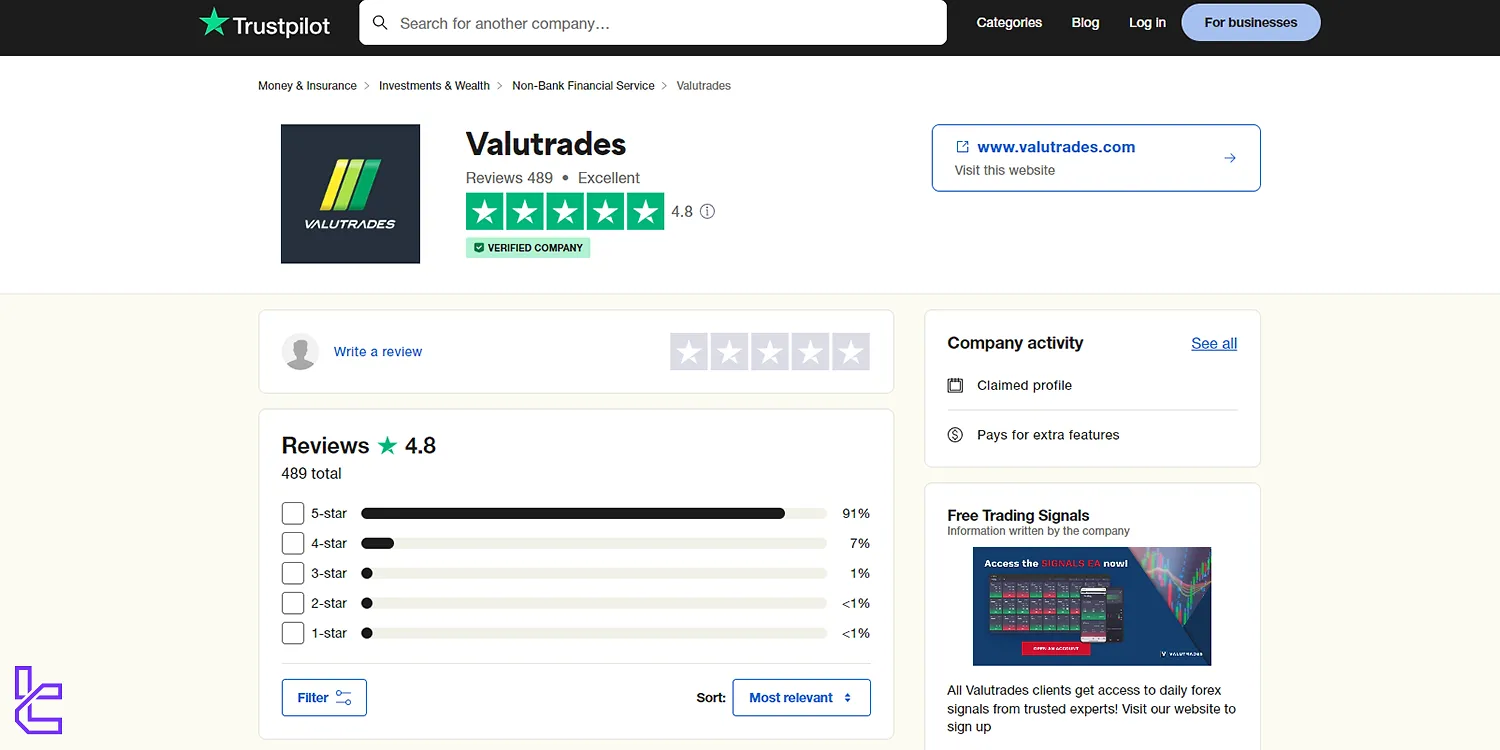Click the 489 total text
Screen dimensions: 1500x750
(x=312, y=474)
